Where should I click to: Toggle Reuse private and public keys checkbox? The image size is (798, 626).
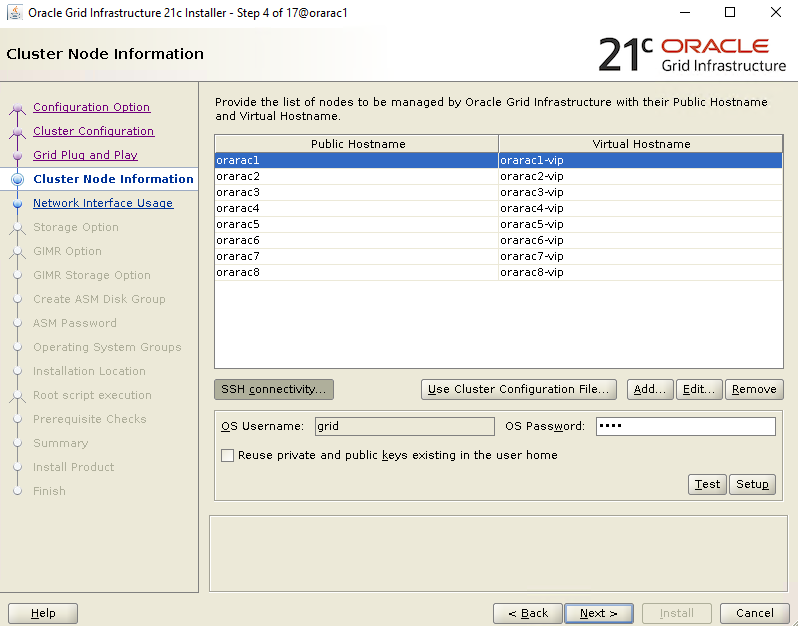point(227,455)
